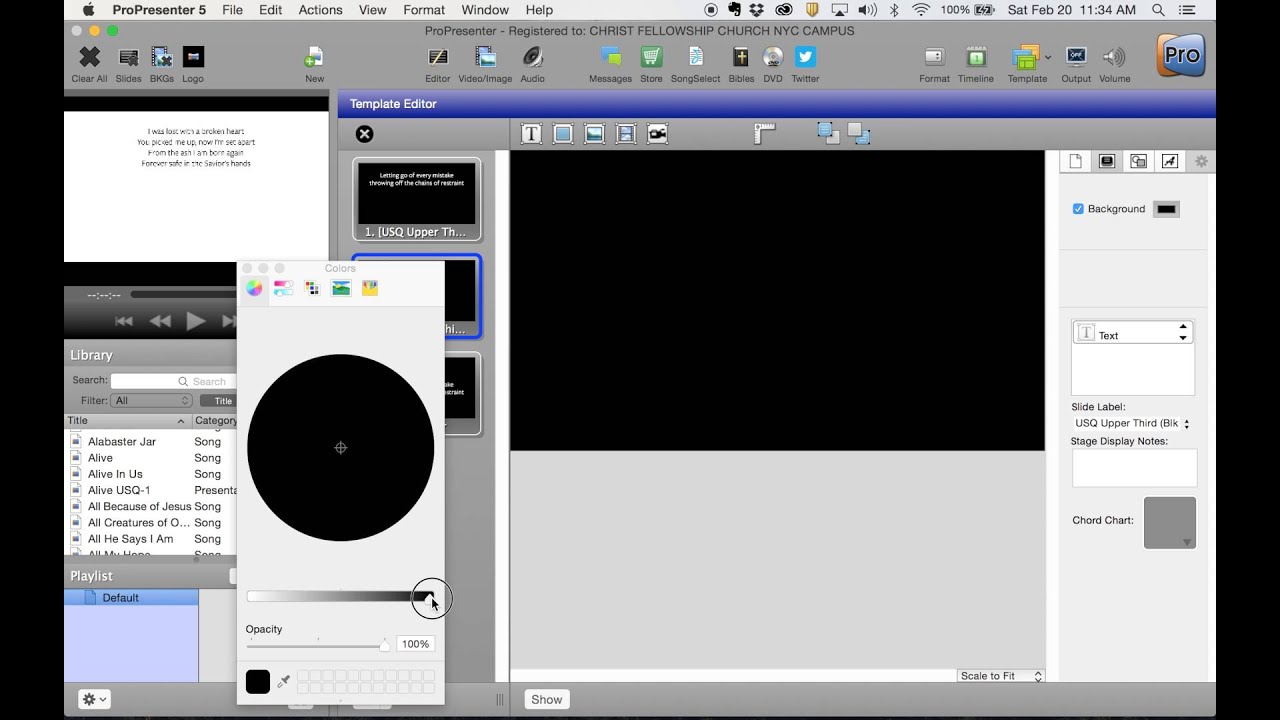Viewport: 1280px width, 720px height.
Task: Open the gear action menu below playlist
Action: pyautogui.click(x=94, y=699)
